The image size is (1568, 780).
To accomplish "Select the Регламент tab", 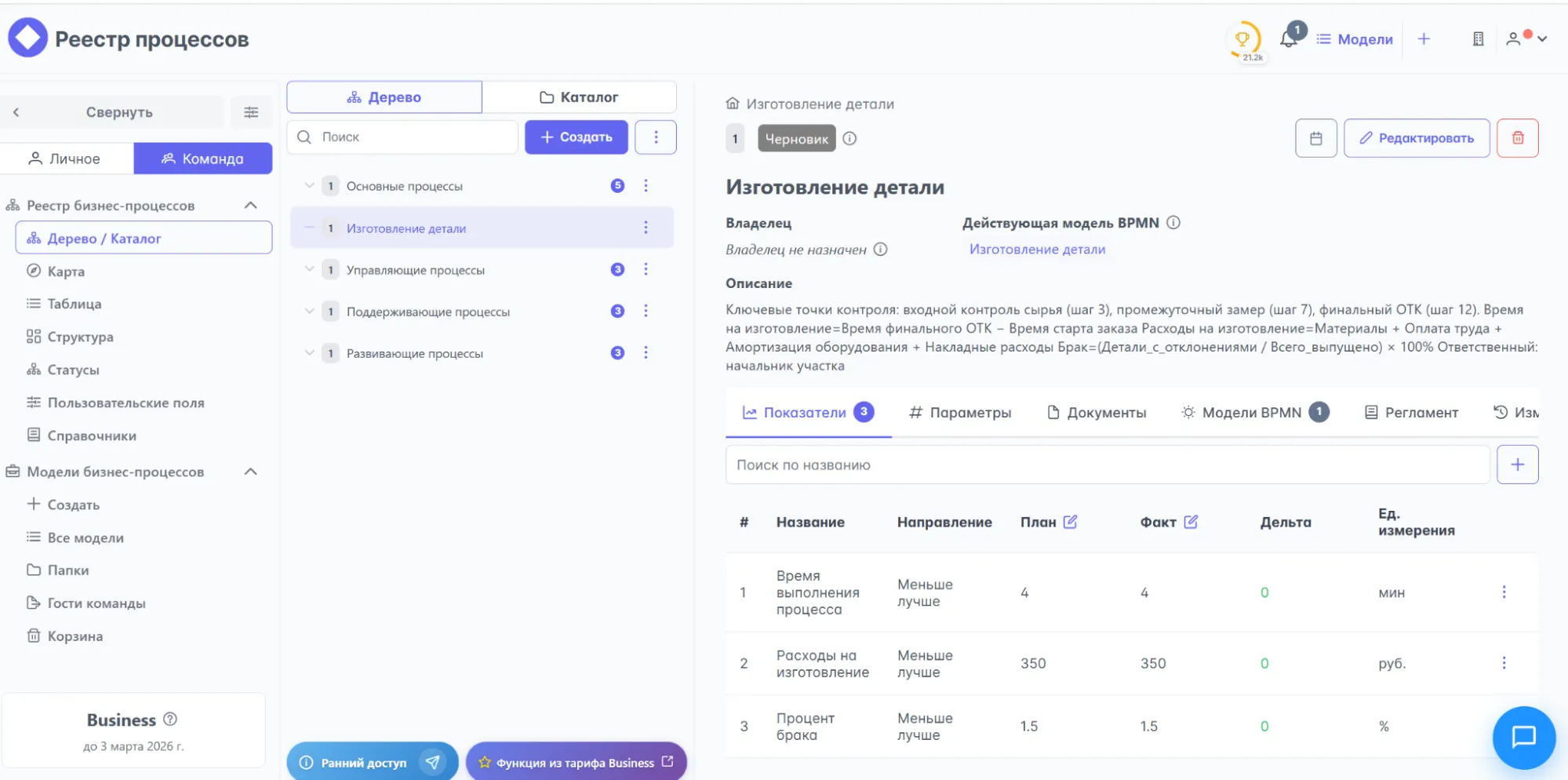I will tap(1411, 412).
